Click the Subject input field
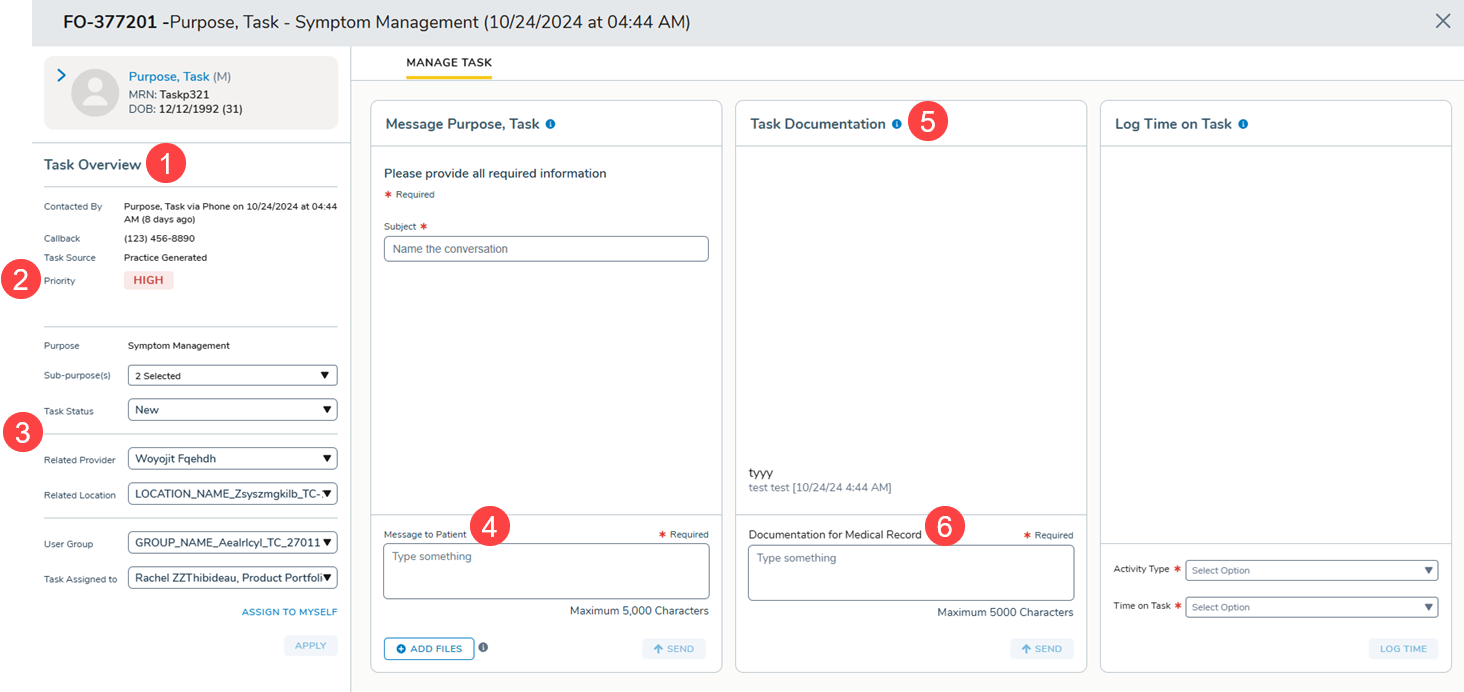 pos(546,249)
